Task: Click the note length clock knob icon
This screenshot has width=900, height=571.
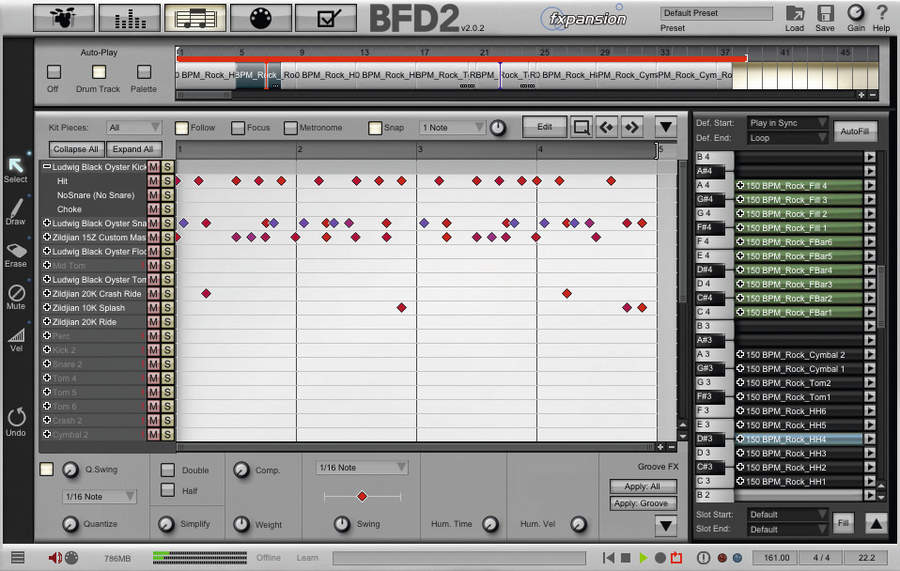Action: tap(498, 127)
